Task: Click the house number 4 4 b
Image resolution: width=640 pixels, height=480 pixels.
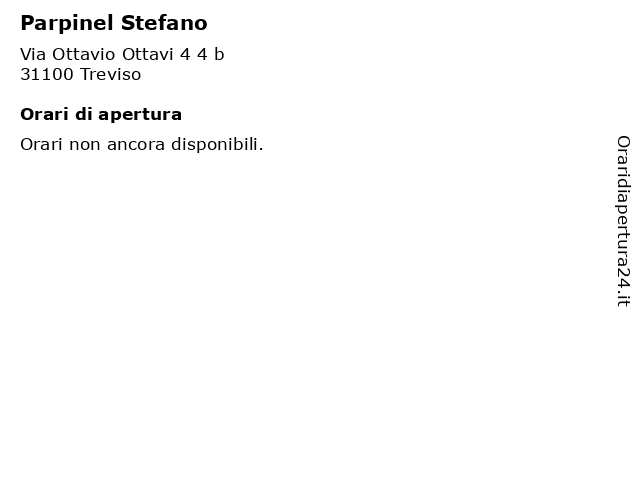Action: pos(202,54)
